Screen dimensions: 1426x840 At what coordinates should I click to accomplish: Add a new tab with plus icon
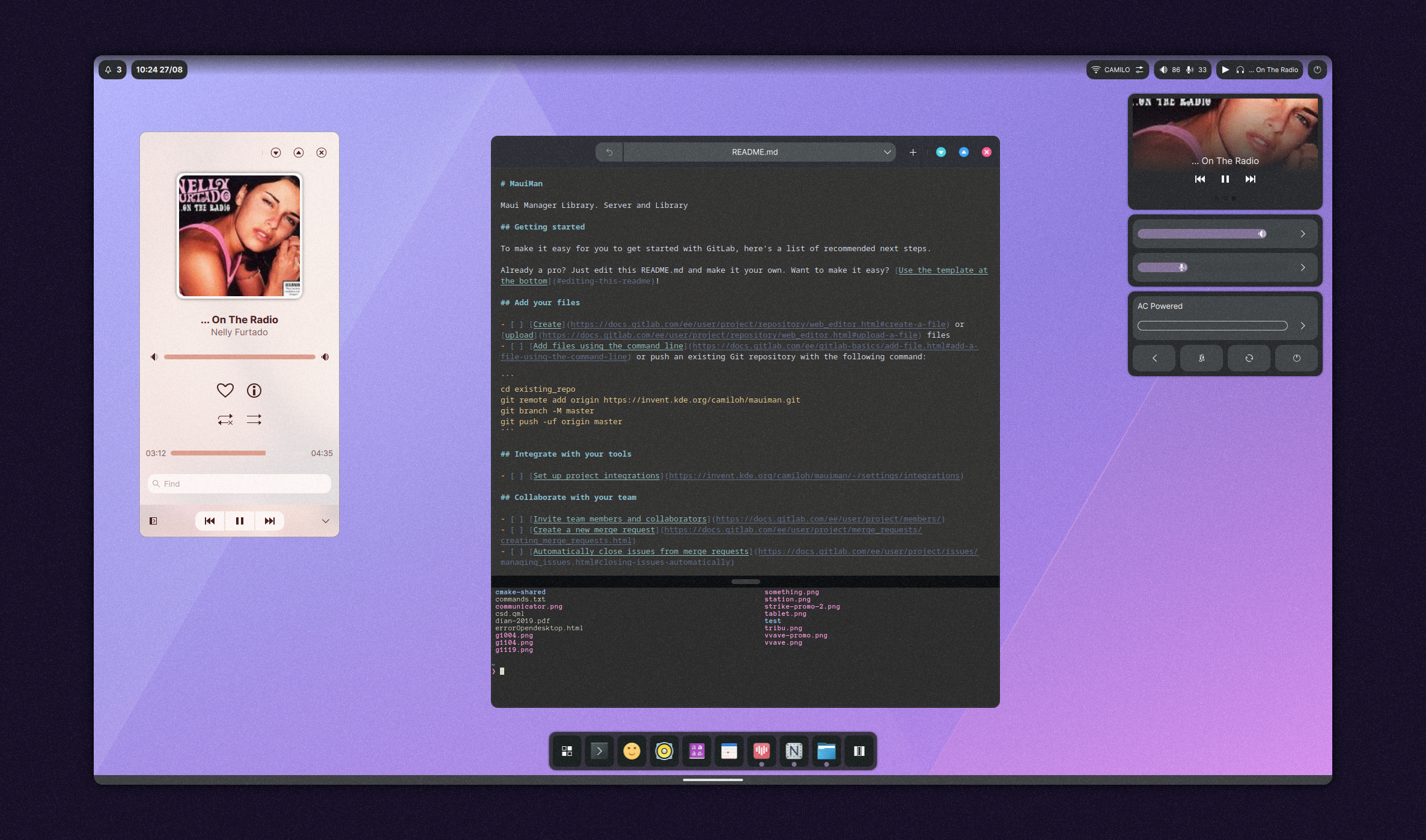coord(913,152)
